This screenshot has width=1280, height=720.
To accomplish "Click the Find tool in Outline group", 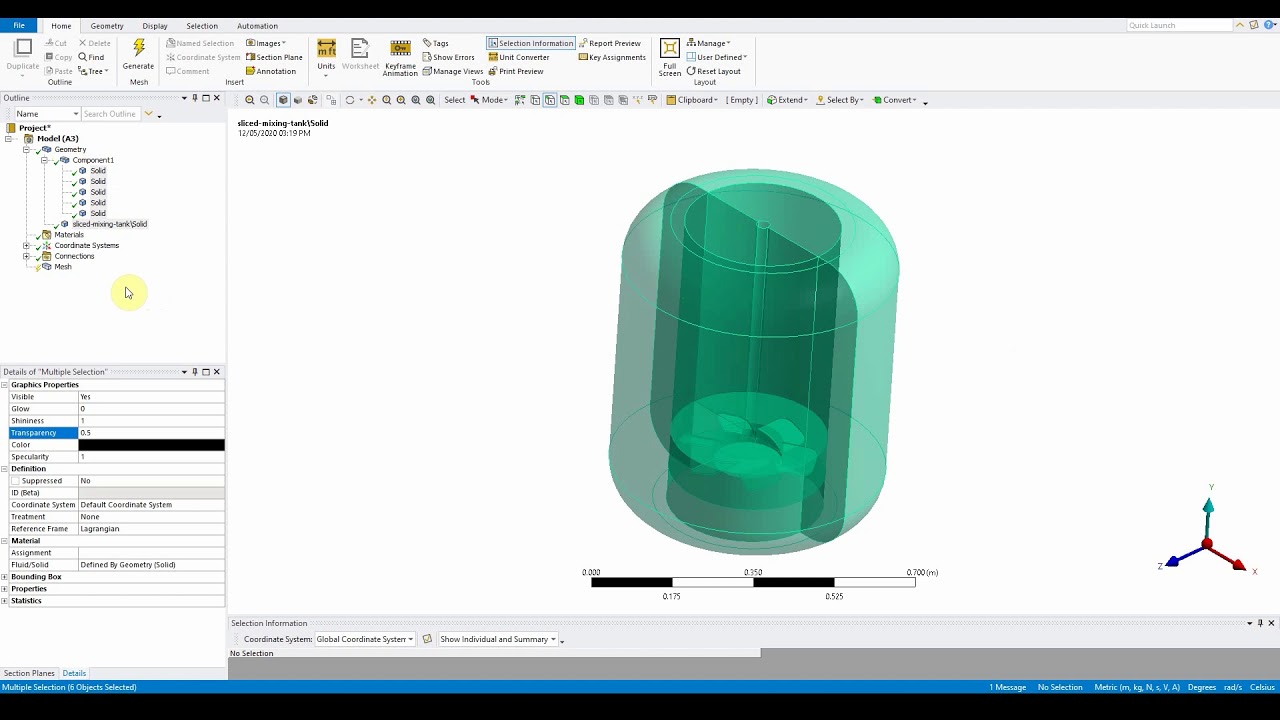I will click(91, 57).
